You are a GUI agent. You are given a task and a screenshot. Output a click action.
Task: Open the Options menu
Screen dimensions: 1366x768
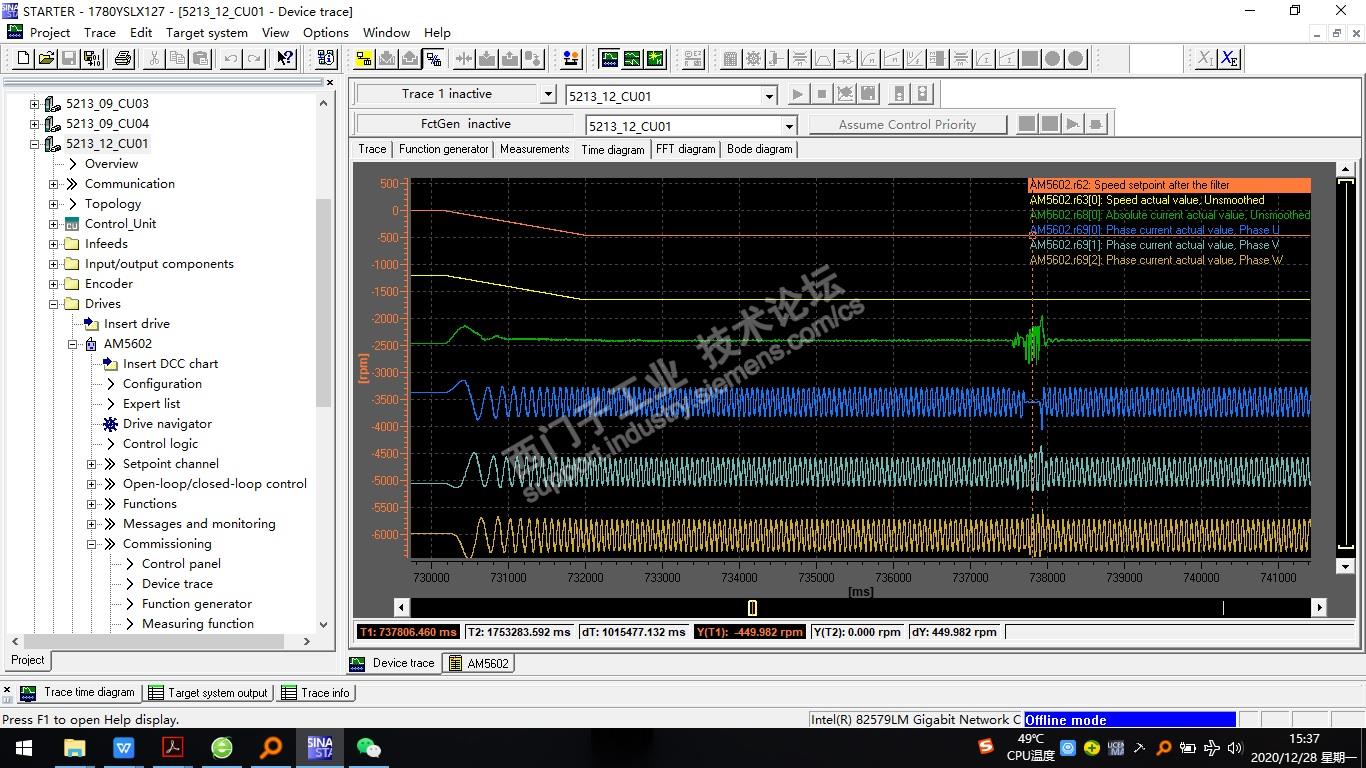[x=326, y=32]
